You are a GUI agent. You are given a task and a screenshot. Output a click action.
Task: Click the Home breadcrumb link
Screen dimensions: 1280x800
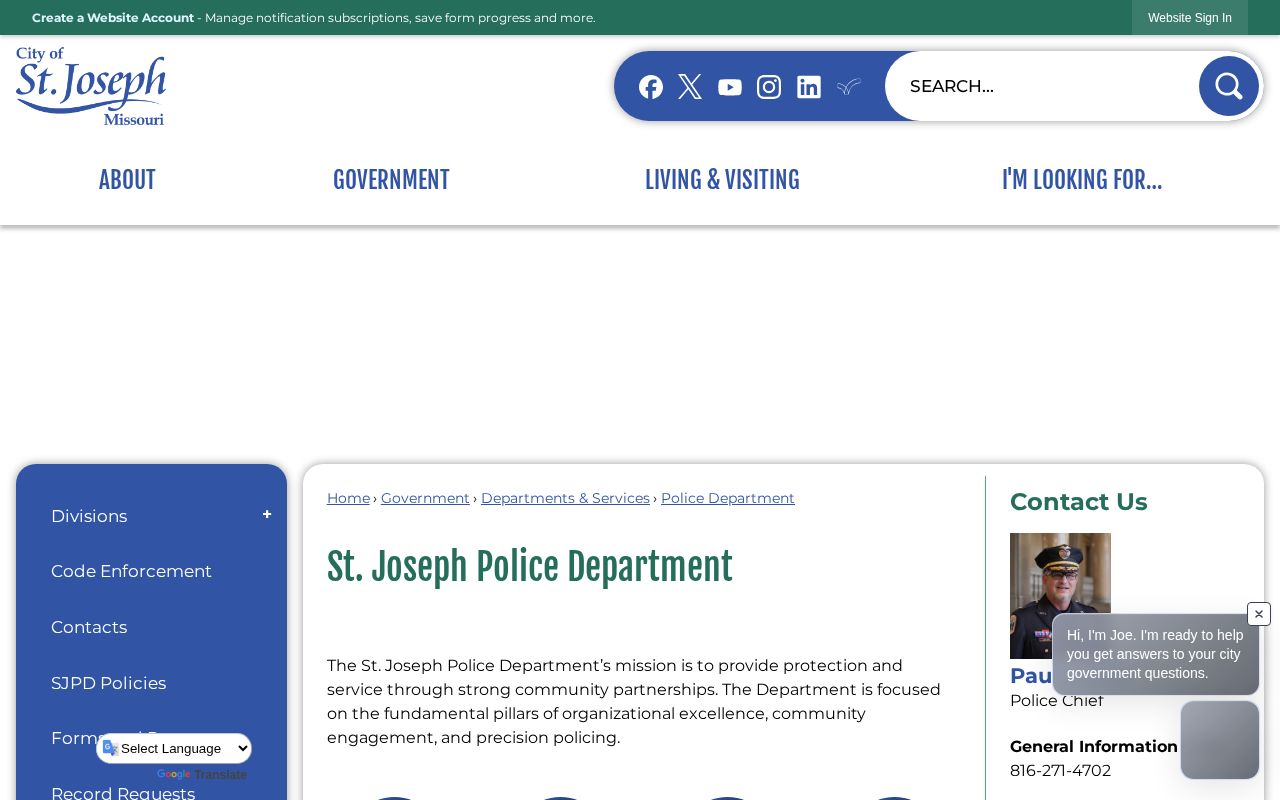(348, 498)
